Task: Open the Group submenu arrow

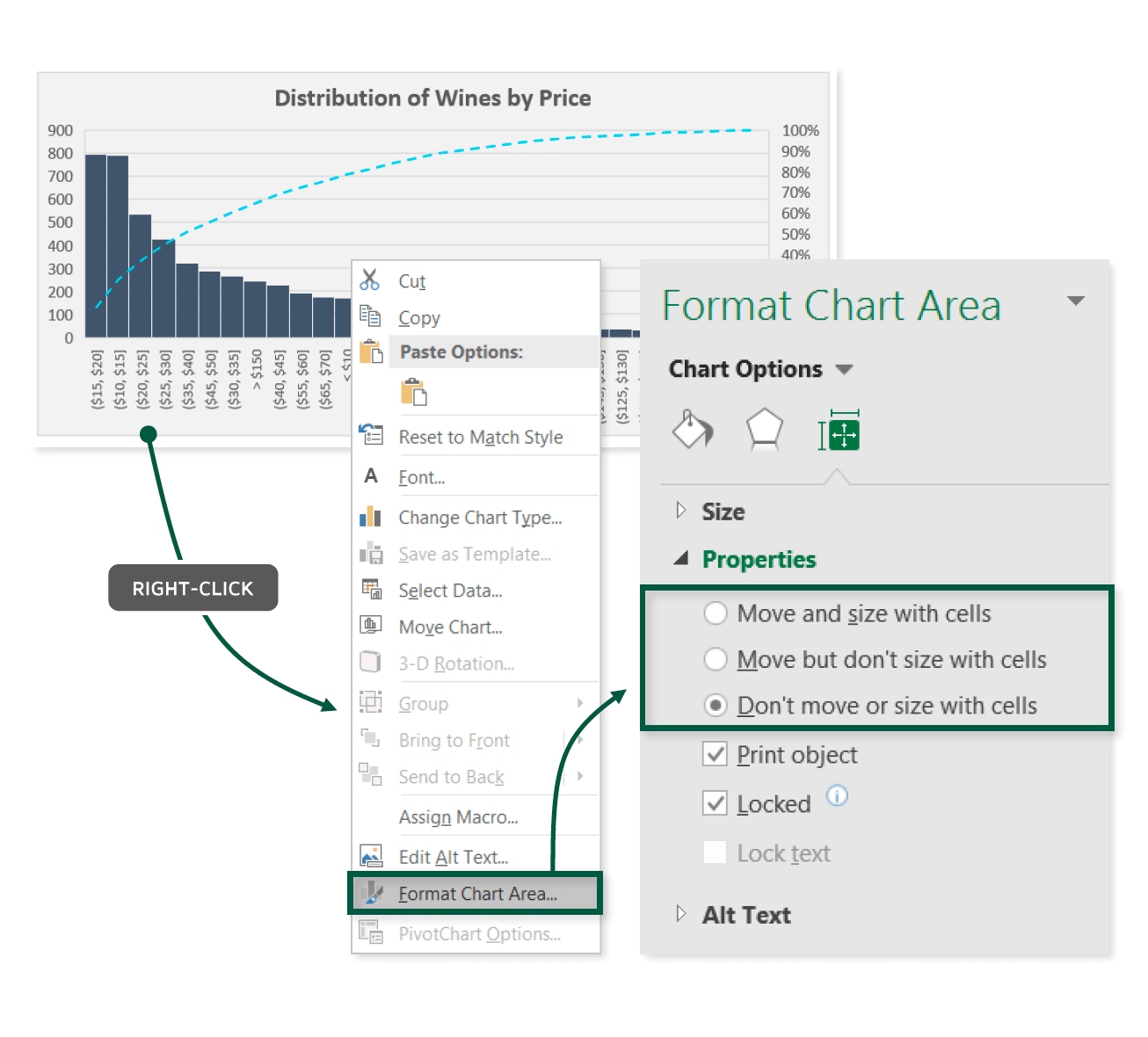Action: pyautogui.click(x=580, y=703)
